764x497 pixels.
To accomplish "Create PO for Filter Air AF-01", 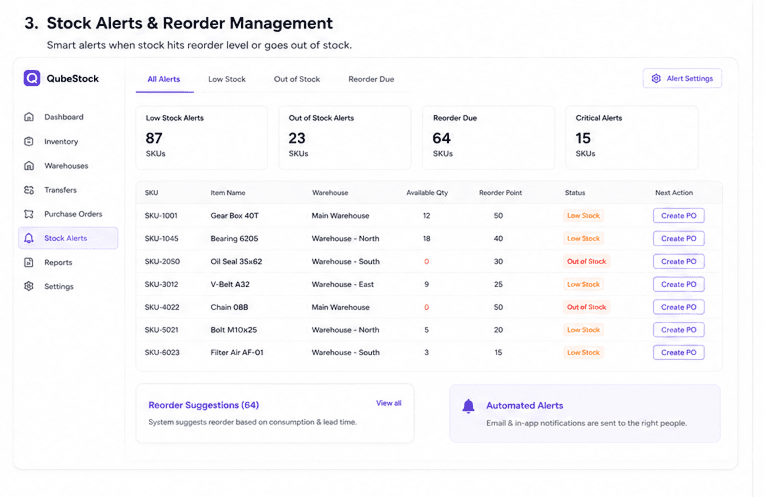I will (x=679, y=352).
